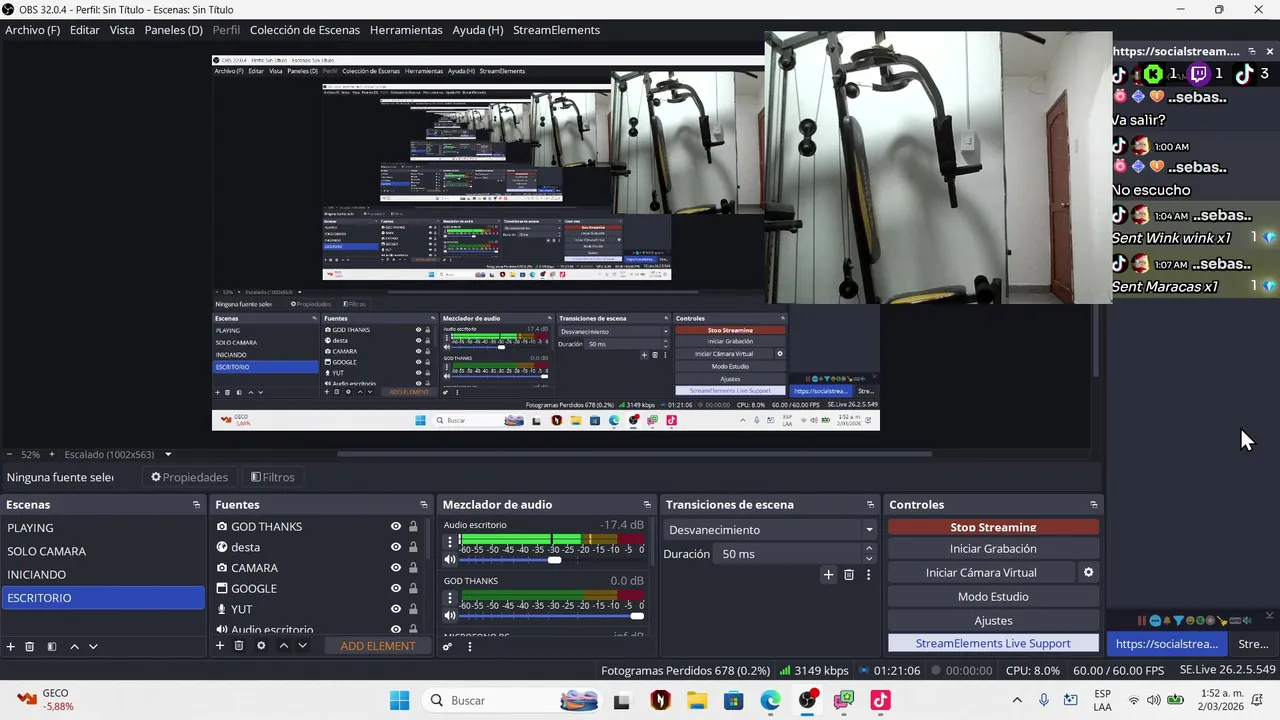Open the Paneles menu
This screenshot has height=720, width=1280.
click(173, 30)
